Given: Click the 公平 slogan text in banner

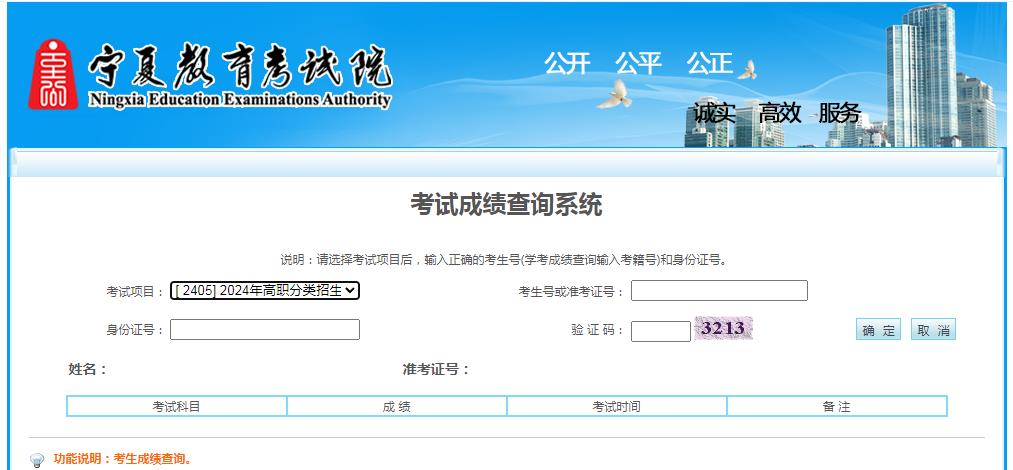Looking at the screenshot, I should [x=638, y=64].
